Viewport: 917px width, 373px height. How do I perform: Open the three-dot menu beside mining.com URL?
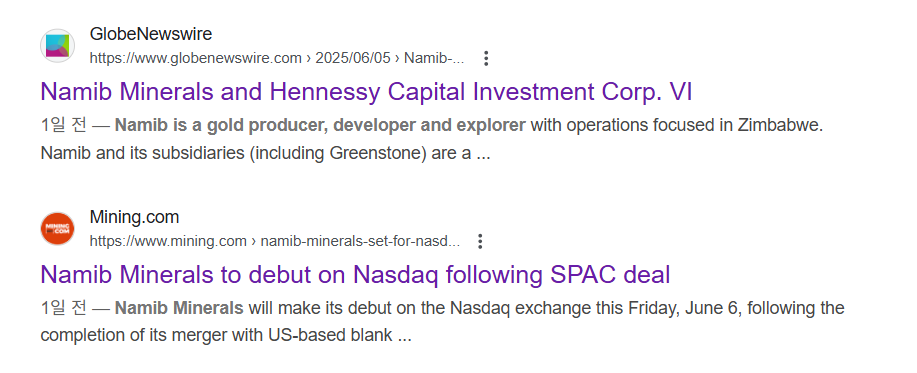480,241
